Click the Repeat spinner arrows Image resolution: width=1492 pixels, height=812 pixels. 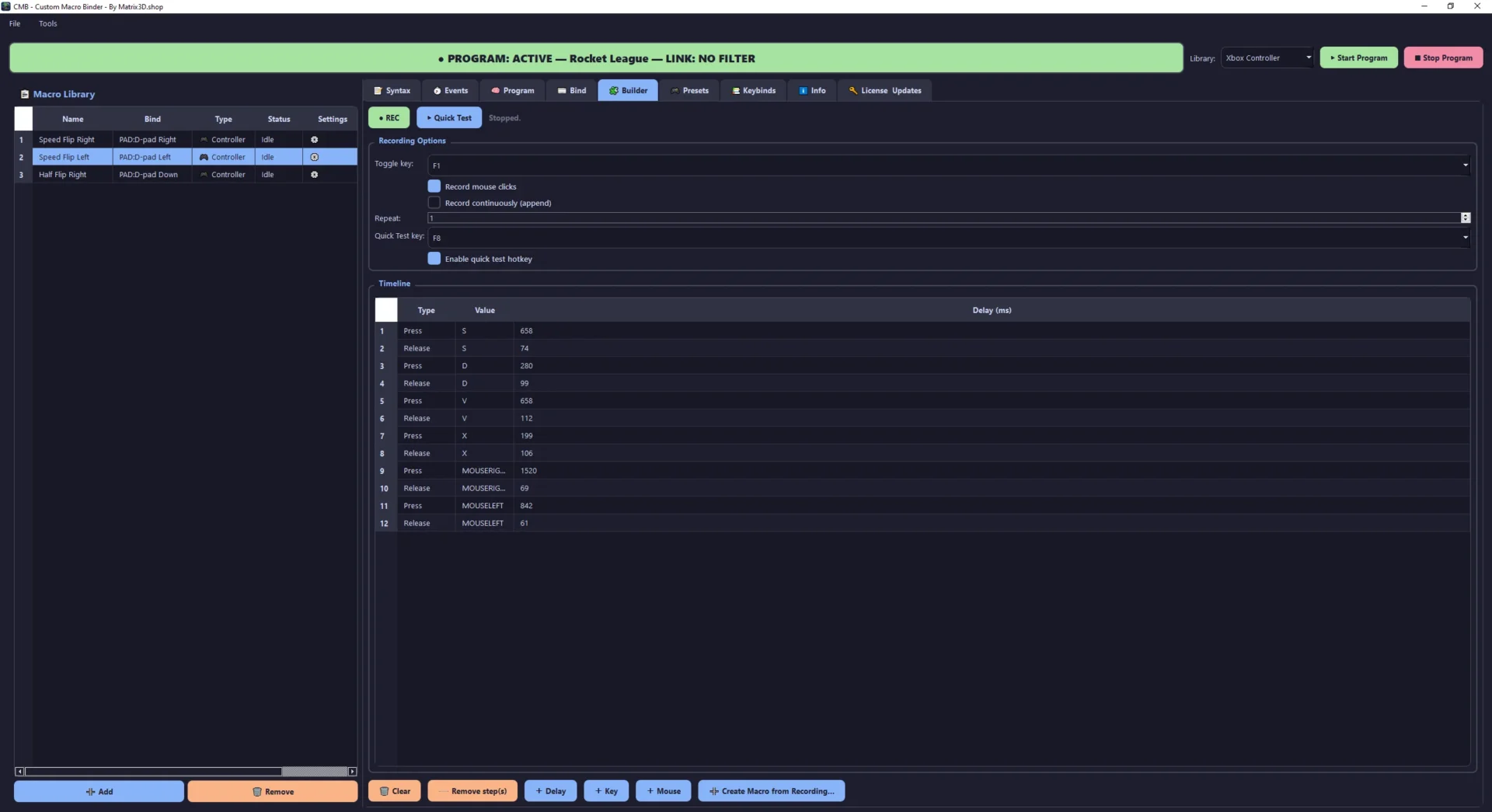(1466, 218)
